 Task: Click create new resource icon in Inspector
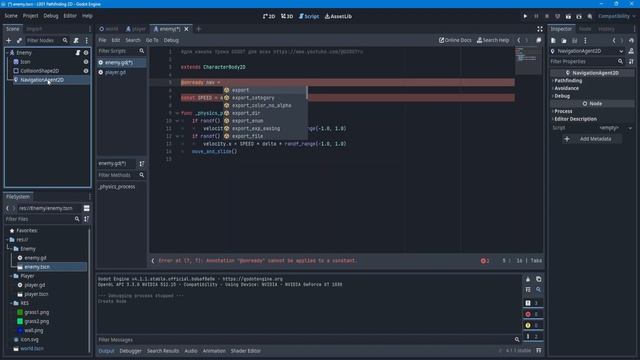click(x=553, y=40)
